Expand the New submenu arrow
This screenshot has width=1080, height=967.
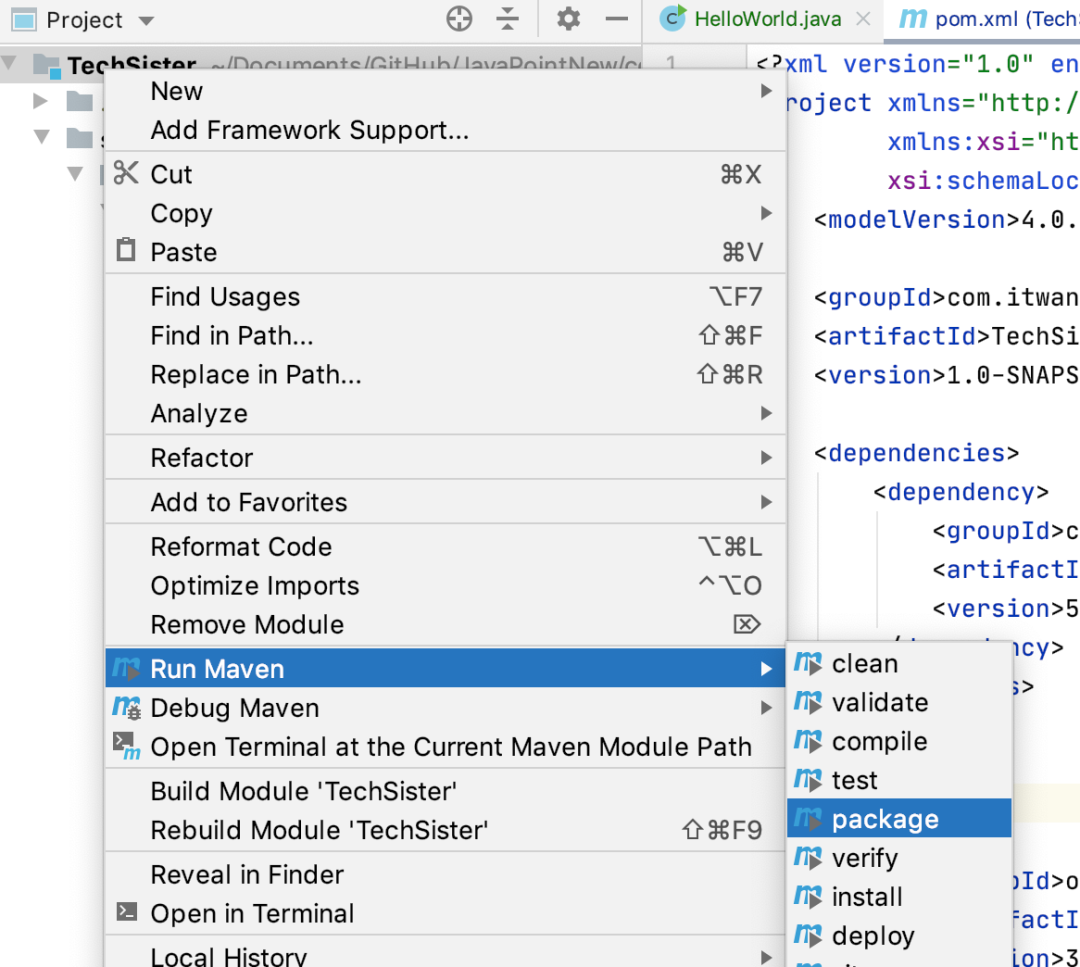click(x=766, y=91)
